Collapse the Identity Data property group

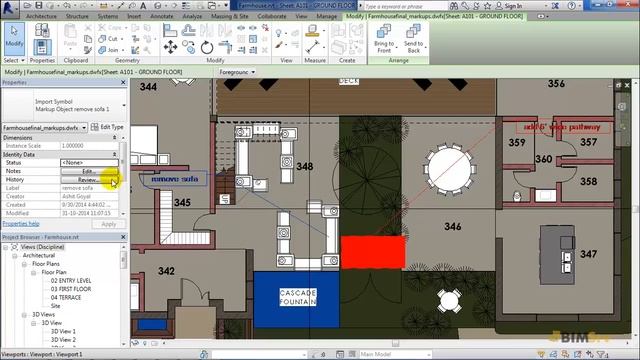(114, 155)
